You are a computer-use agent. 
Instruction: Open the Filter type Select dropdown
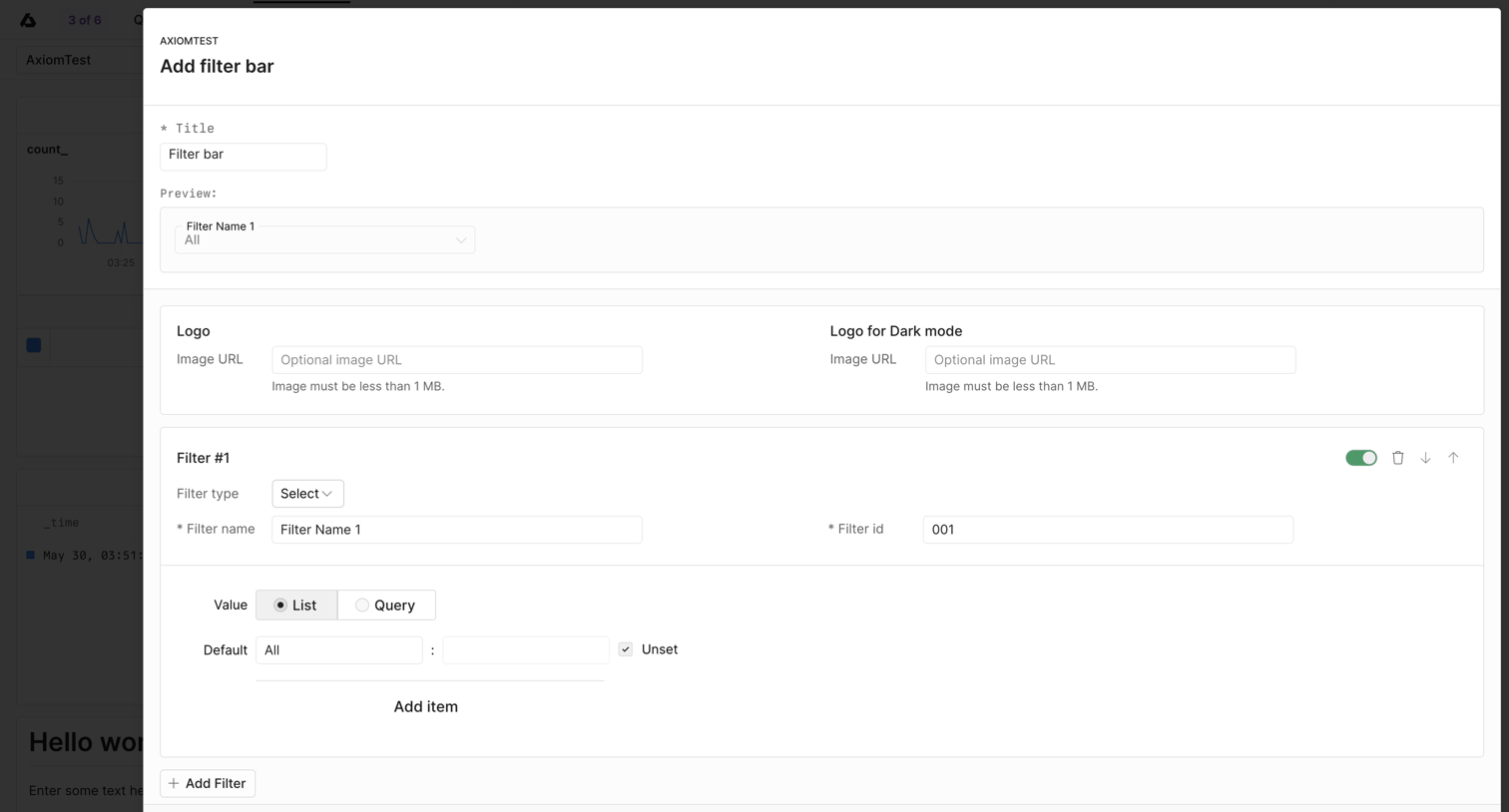point(307,494)
